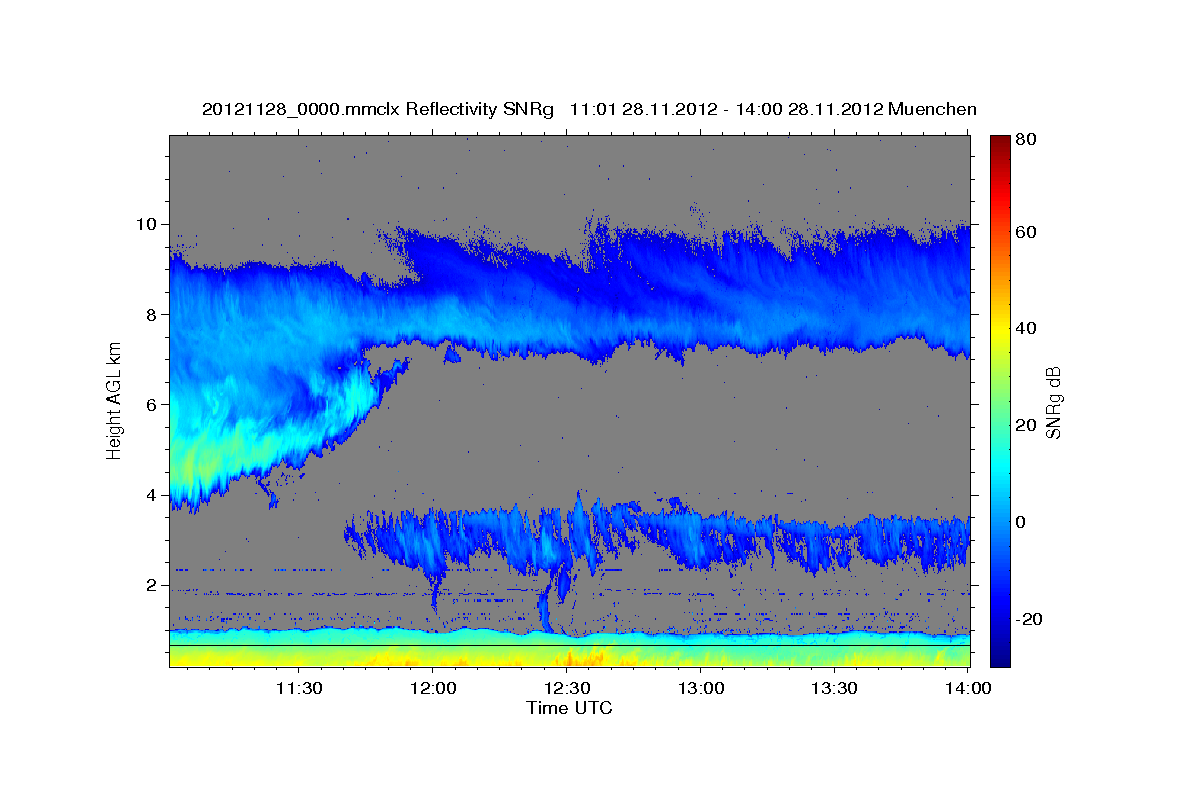Click the 'Height AGL km' axis label
1200x800 pixels.
[x=115, y=401]
